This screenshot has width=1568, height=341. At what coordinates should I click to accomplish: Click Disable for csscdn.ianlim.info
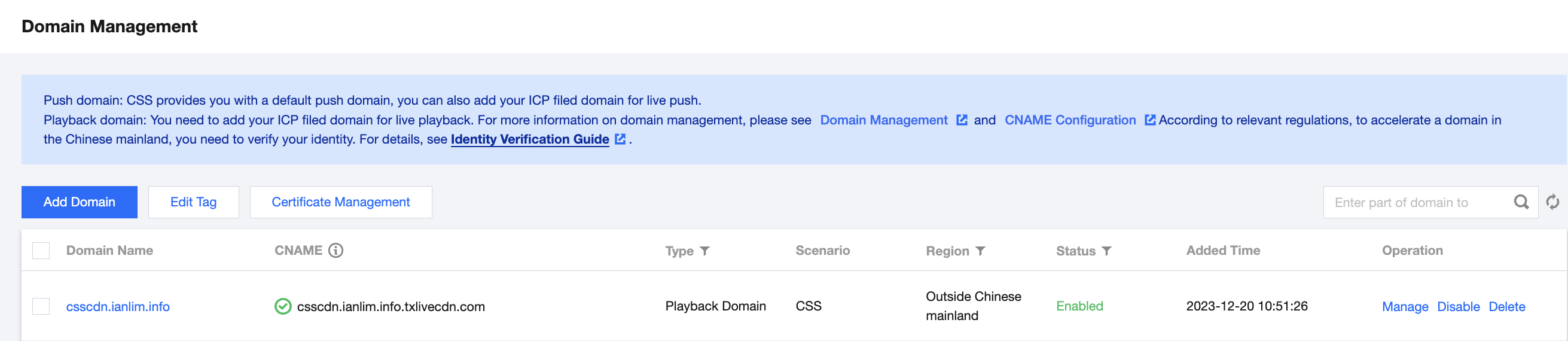(1458, 306)
